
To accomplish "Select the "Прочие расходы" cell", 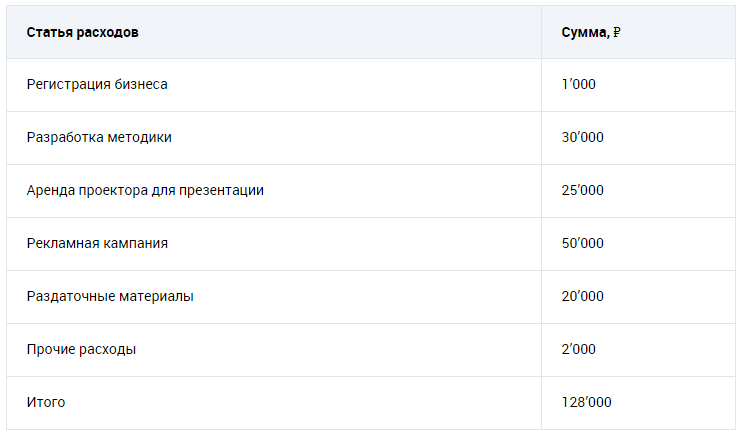I will click(x=81, y=350).
